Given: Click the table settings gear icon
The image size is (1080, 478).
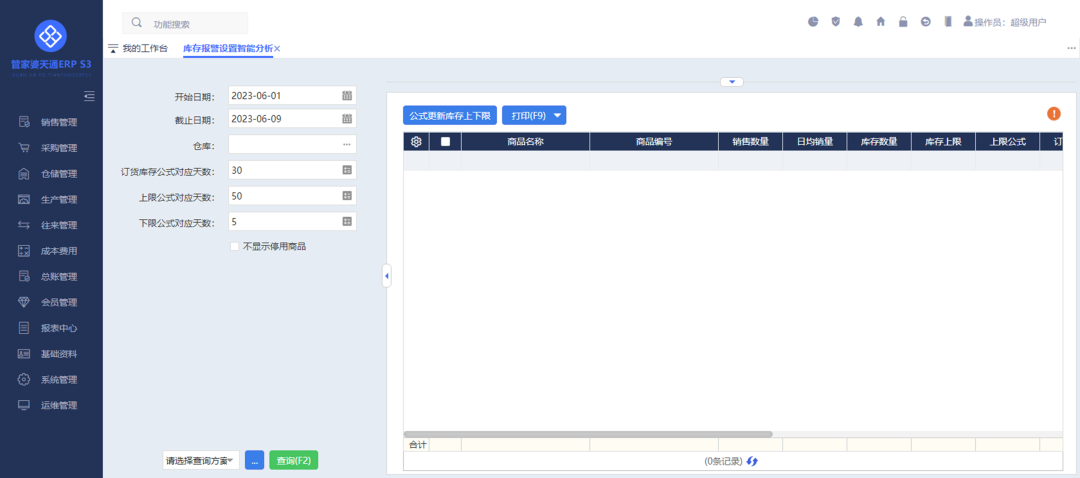Looking at the screenshot, I should 416,142.
